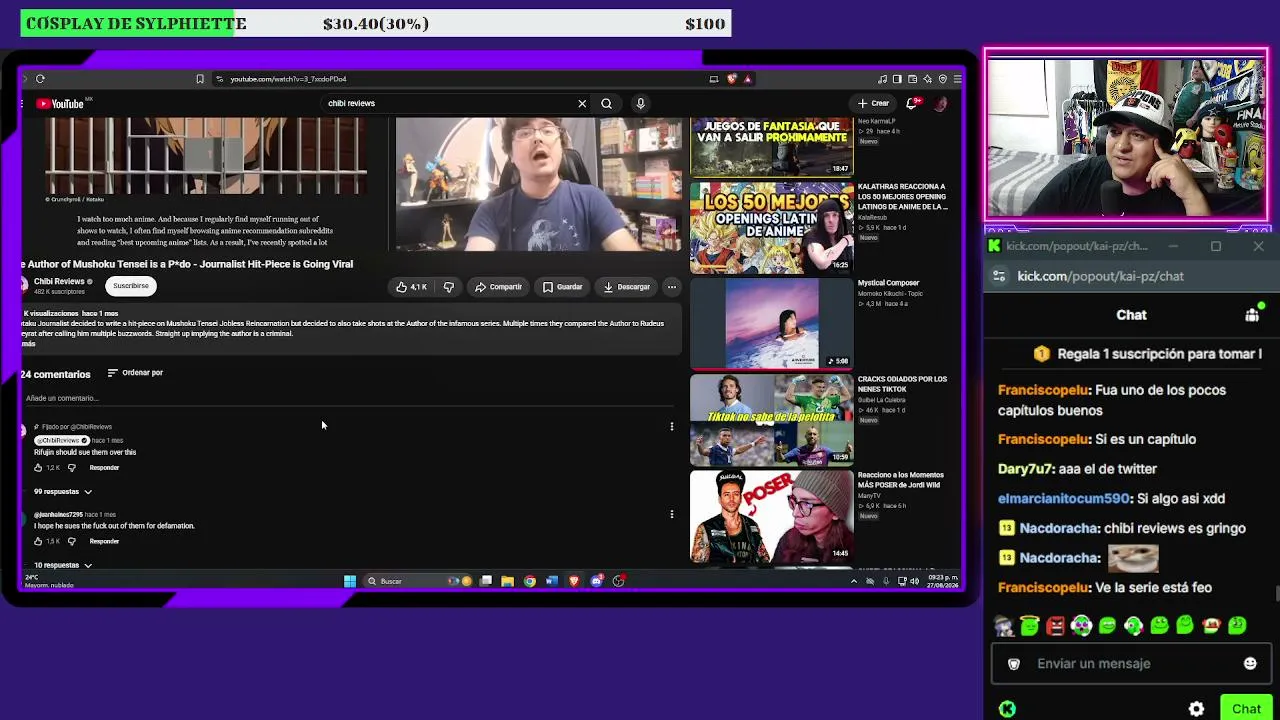1280x720 pixels.
Task: Dislike the 'Rifujin should sue them' comment
Action: (x=71, y=468)
